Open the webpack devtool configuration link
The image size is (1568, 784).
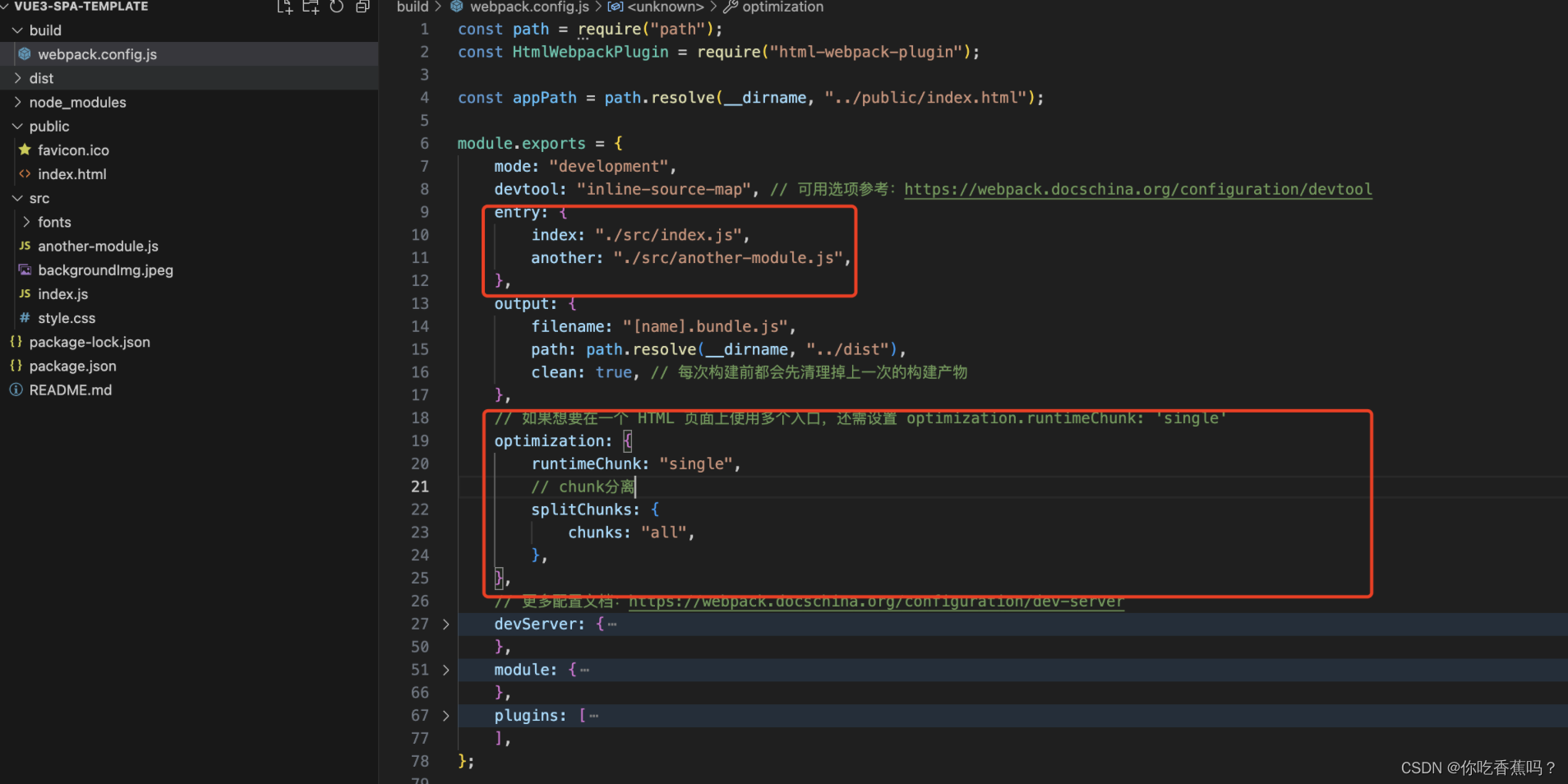pyautogui.click(x=1138, y=190)
